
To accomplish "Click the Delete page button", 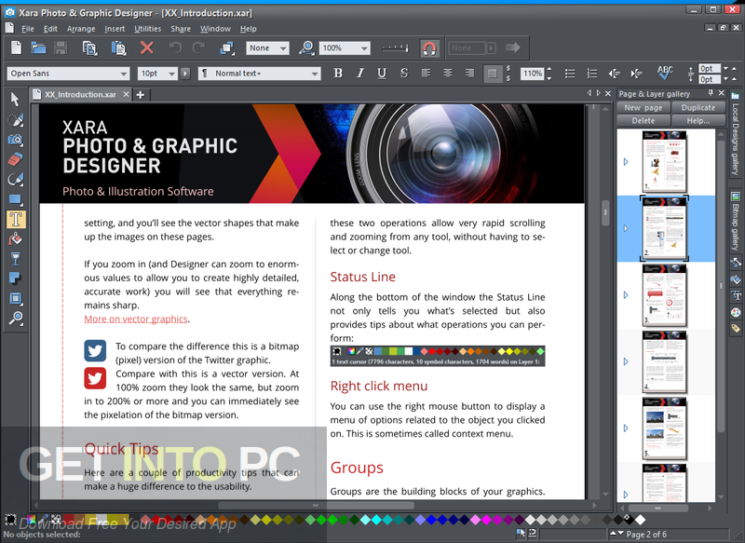I will click(643, 121).
